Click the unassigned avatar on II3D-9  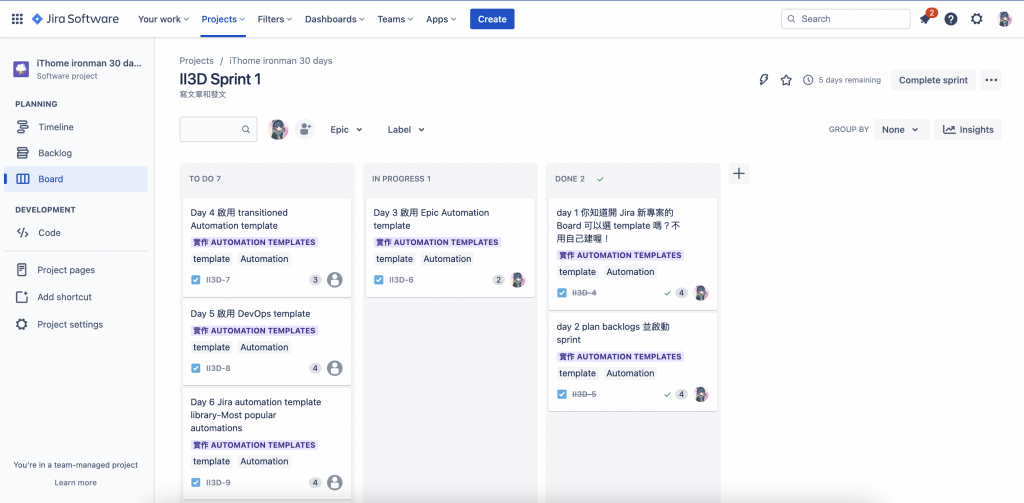(x=334, y=483)
